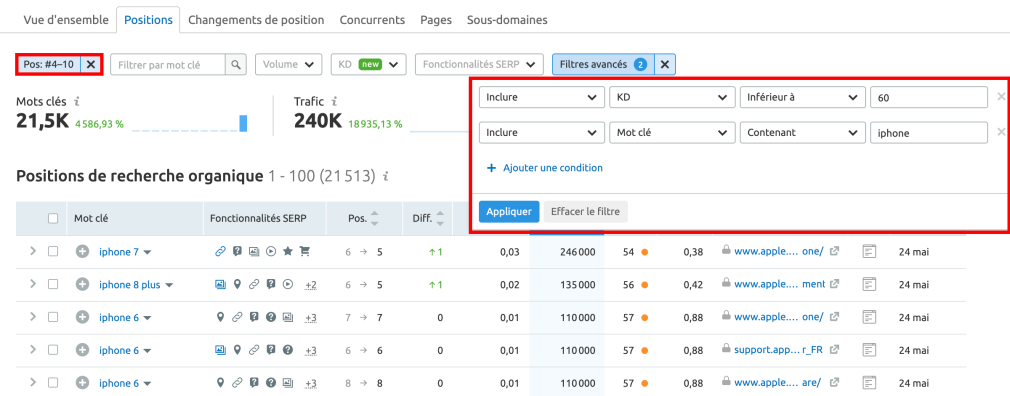Open the info icon beside Trafic
1010x396 pixels.
(335, 102)
